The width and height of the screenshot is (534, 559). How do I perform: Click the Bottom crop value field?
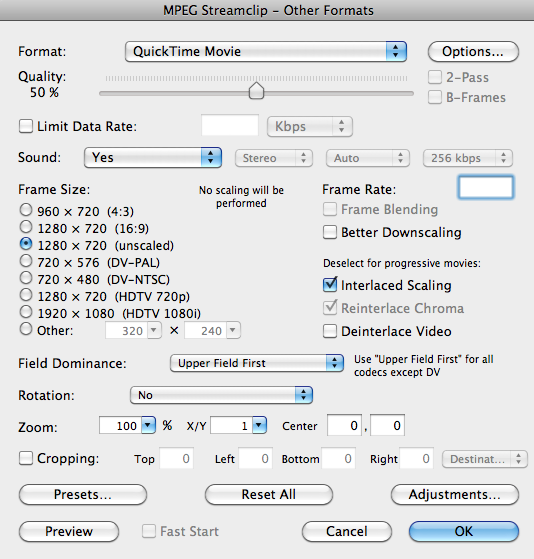339,458
